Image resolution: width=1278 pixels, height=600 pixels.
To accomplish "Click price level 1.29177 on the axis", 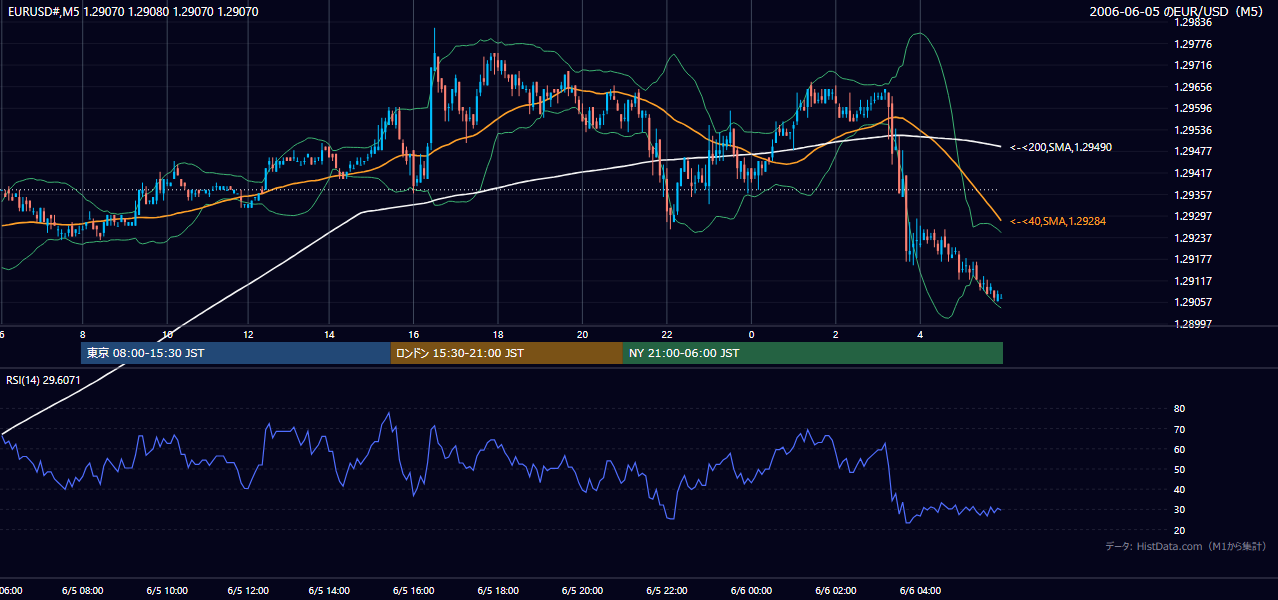I will [x=1192, y=259].
